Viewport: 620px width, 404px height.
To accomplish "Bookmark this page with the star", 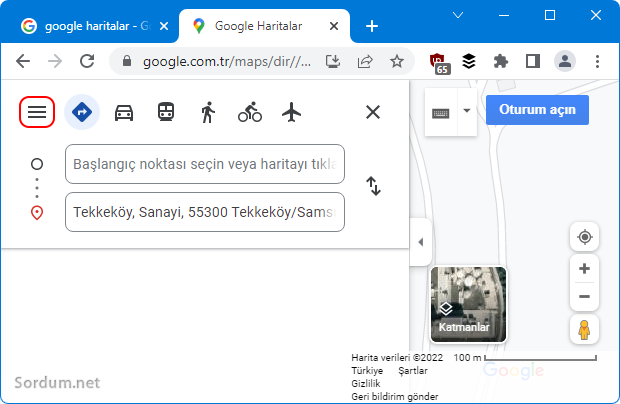I will click(397, 61).
